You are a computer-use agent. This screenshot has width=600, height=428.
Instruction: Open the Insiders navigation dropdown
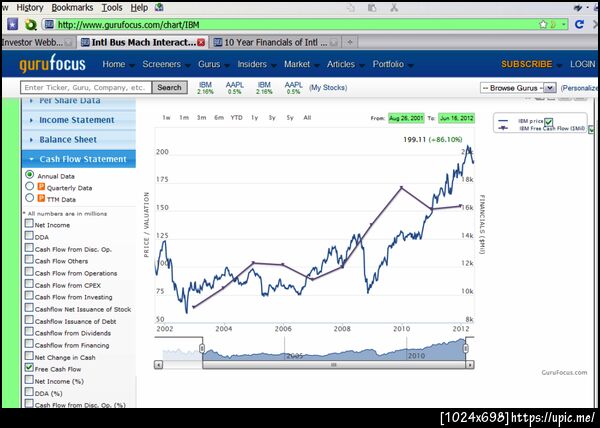(256, 64)
